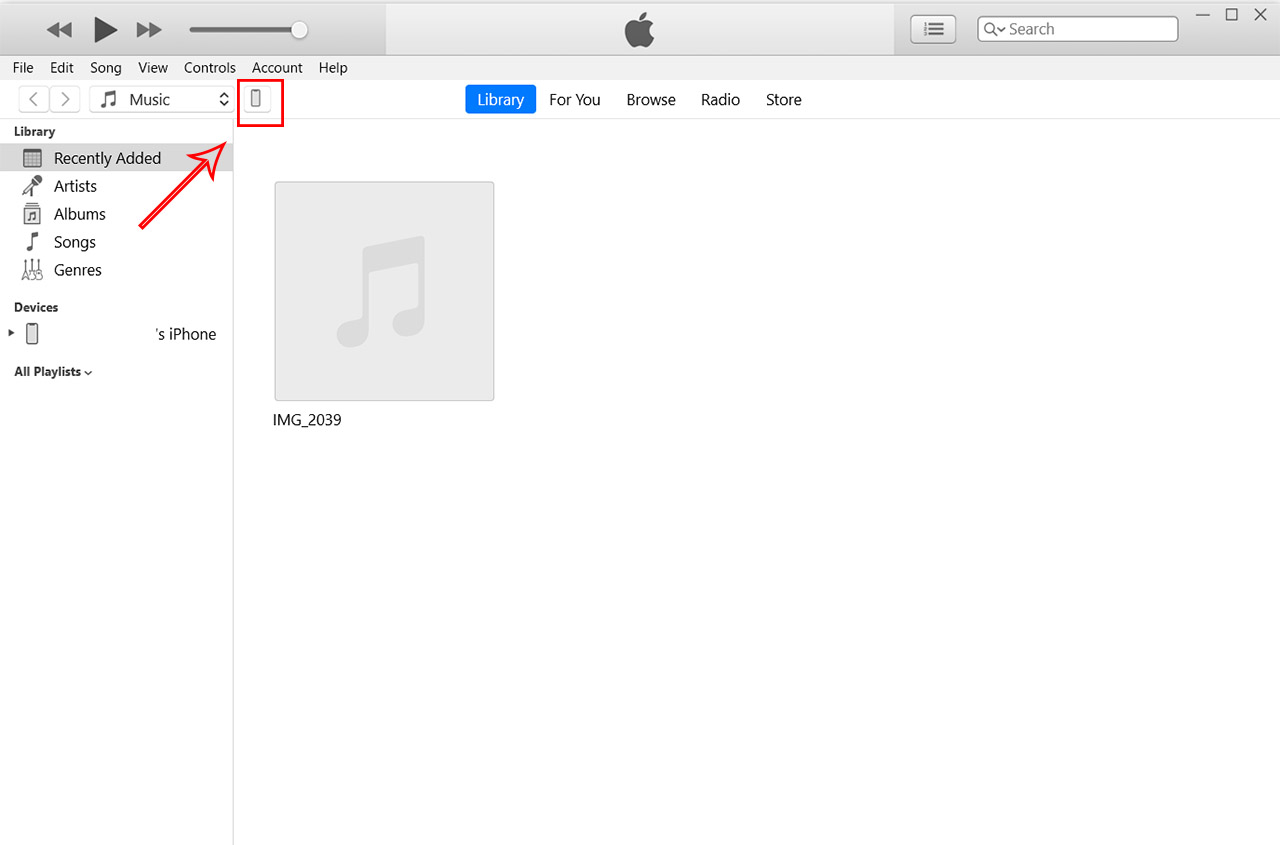Click the iPhone device icon in toolbar
This screenshot has height=845, width=1280.
pyautogui.click(x=257, y=98)
